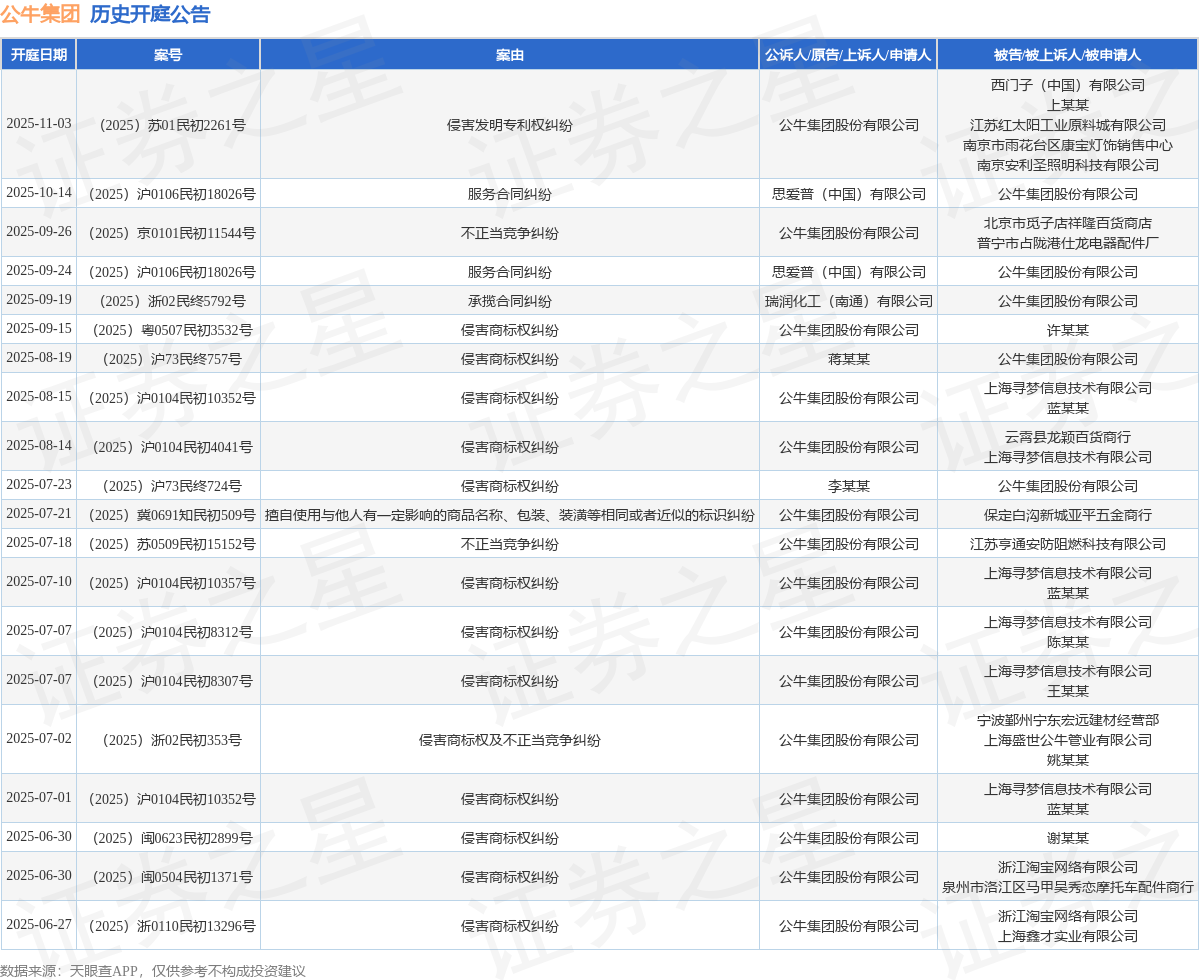Click the 数据来源:天眼查APP footer note
Viewport: 1199px width, 980px height.
[153, 971]
